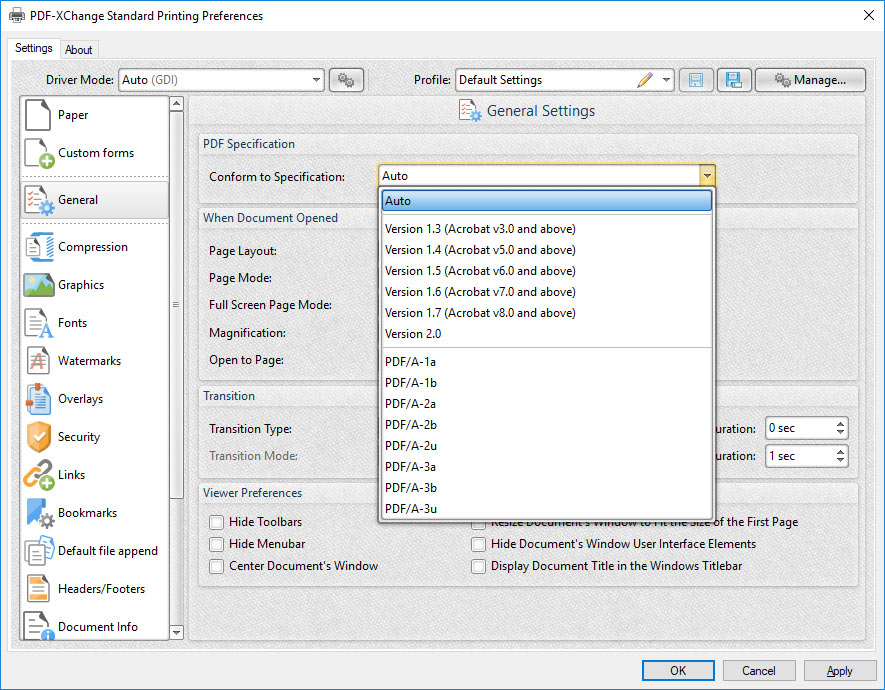
Task: Check Center Document's Window option
Action: (215, 566)
